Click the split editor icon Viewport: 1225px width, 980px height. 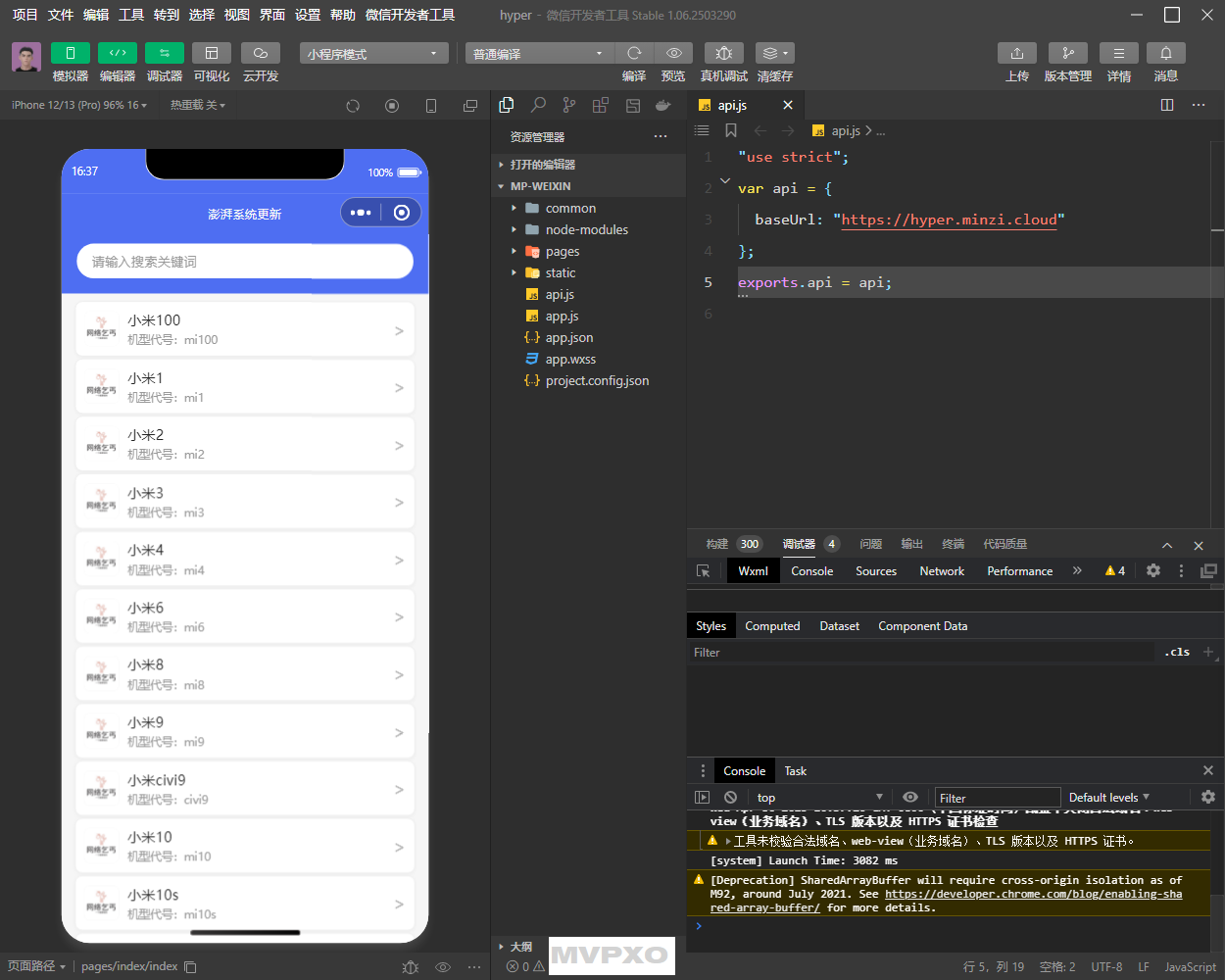(1167, 105)
